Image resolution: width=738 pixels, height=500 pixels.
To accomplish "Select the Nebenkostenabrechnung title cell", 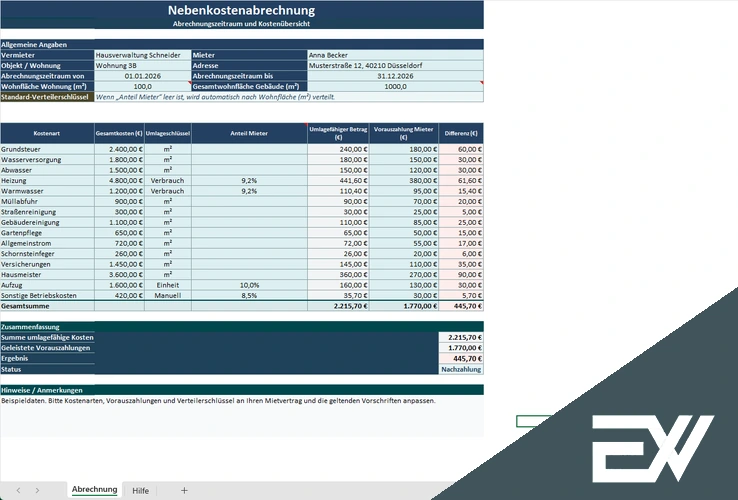I will (x=242, y=10).
